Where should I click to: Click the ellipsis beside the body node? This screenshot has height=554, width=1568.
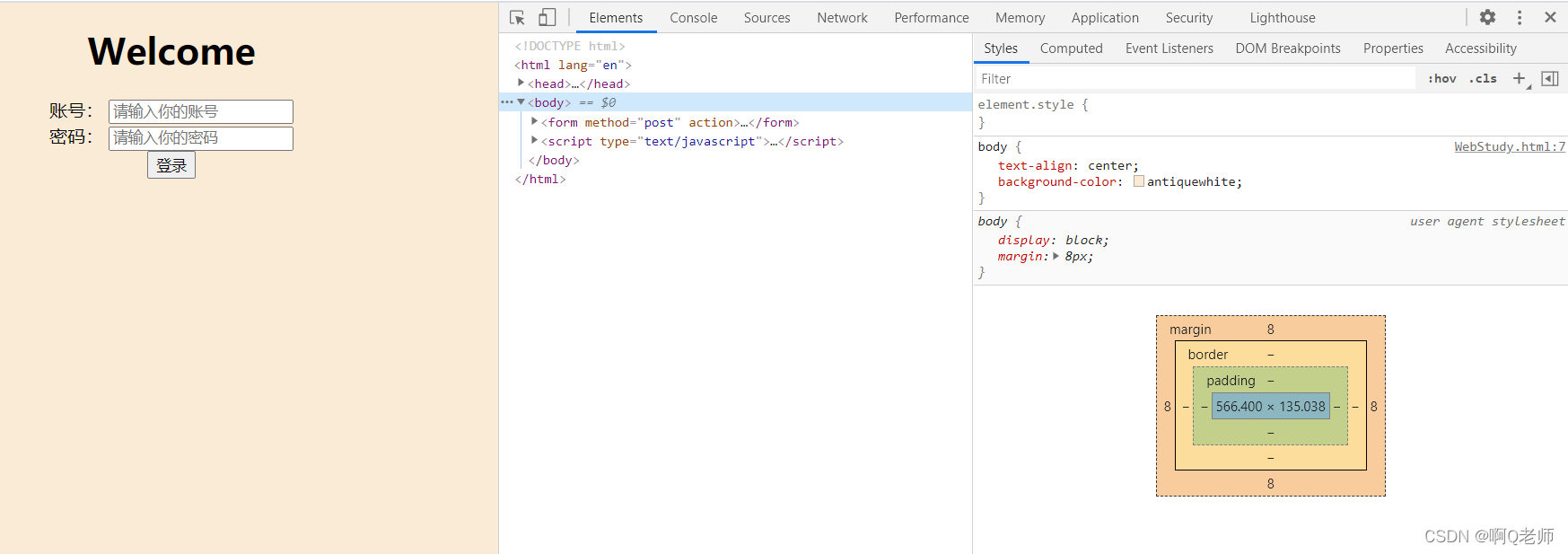click(x=507, y=102)
